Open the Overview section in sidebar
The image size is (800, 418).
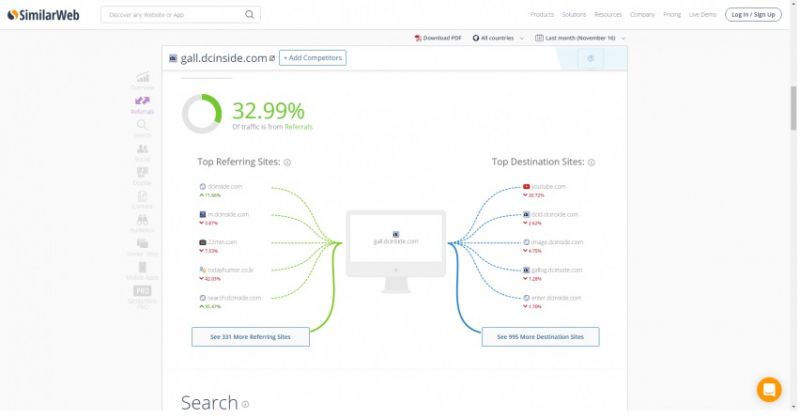point(143,79)
